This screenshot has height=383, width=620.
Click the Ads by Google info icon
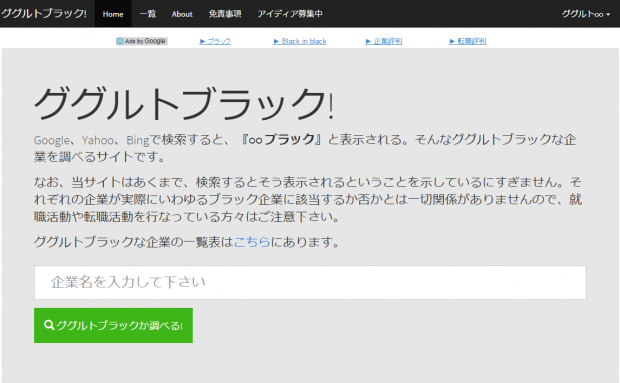120,41
